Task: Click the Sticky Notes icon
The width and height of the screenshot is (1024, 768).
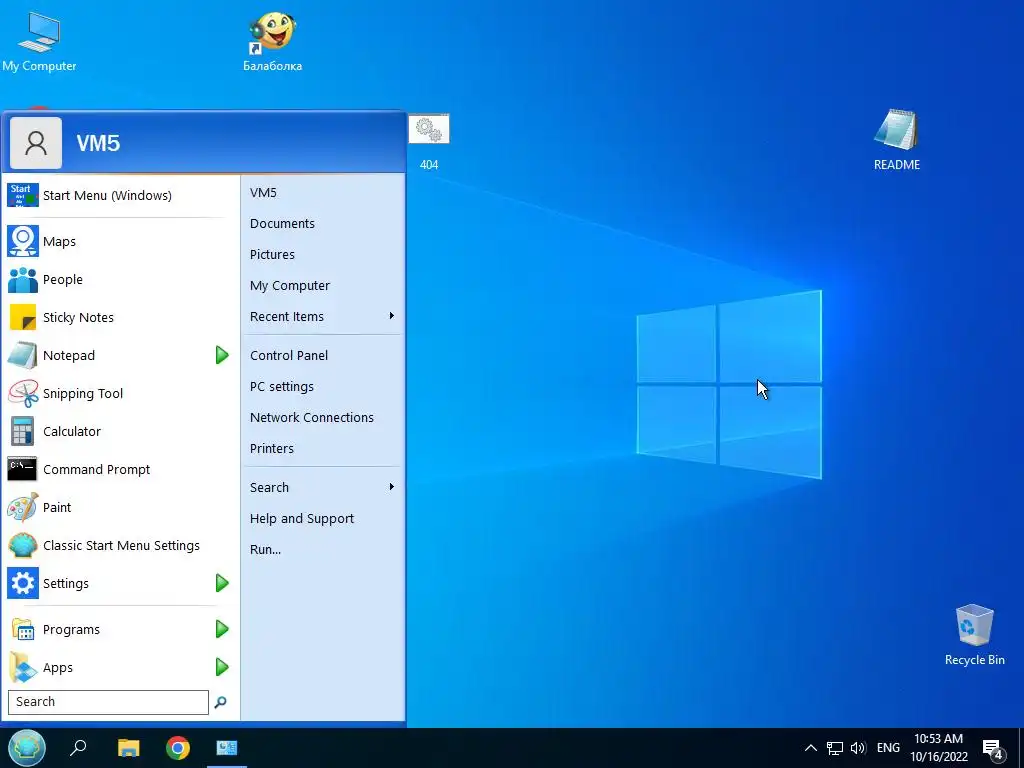Action: click(x=23, y=317)
